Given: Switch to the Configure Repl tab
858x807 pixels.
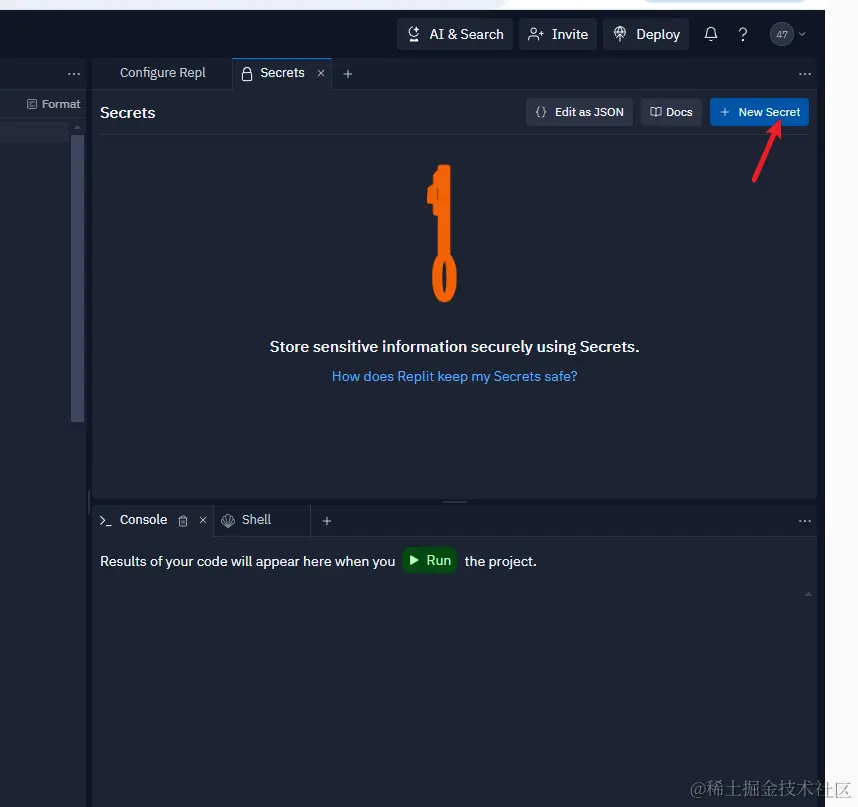Looking at the screenshot, I should click(163, 73).
